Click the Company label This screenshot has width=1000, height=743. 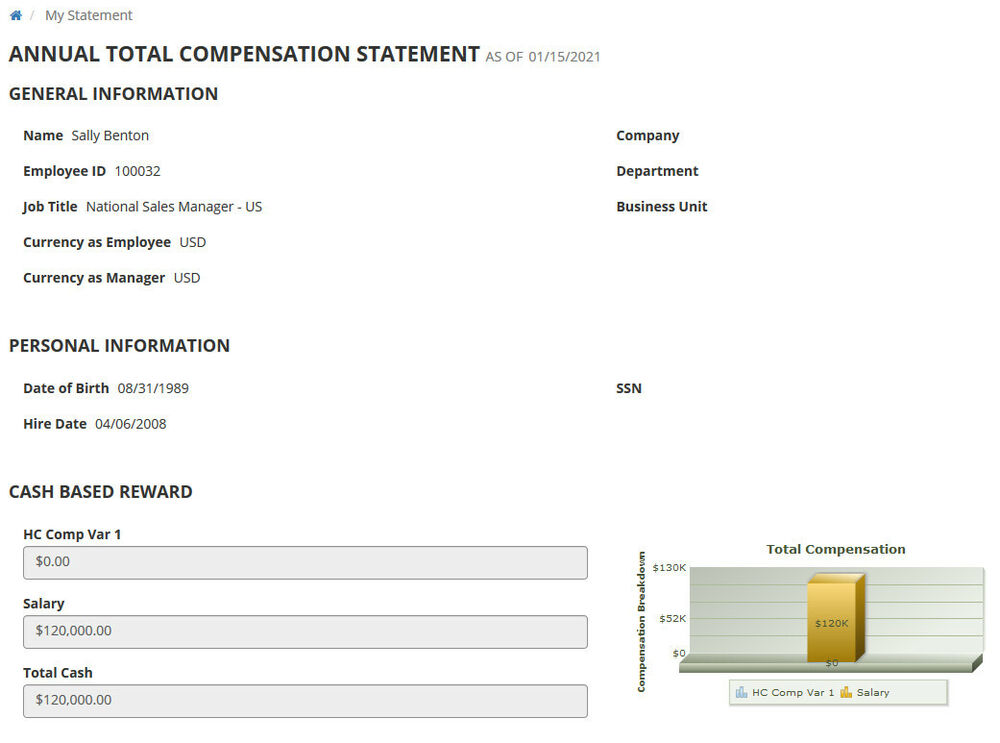pos(648,136)
